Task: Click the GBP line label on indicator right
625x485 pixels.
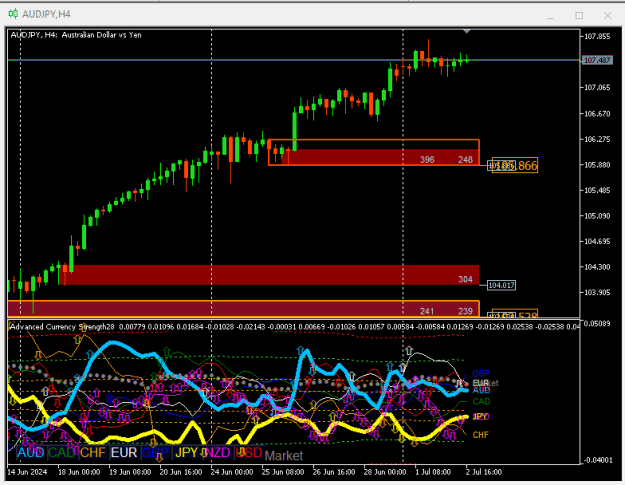Action: click(x=481, y=373)
